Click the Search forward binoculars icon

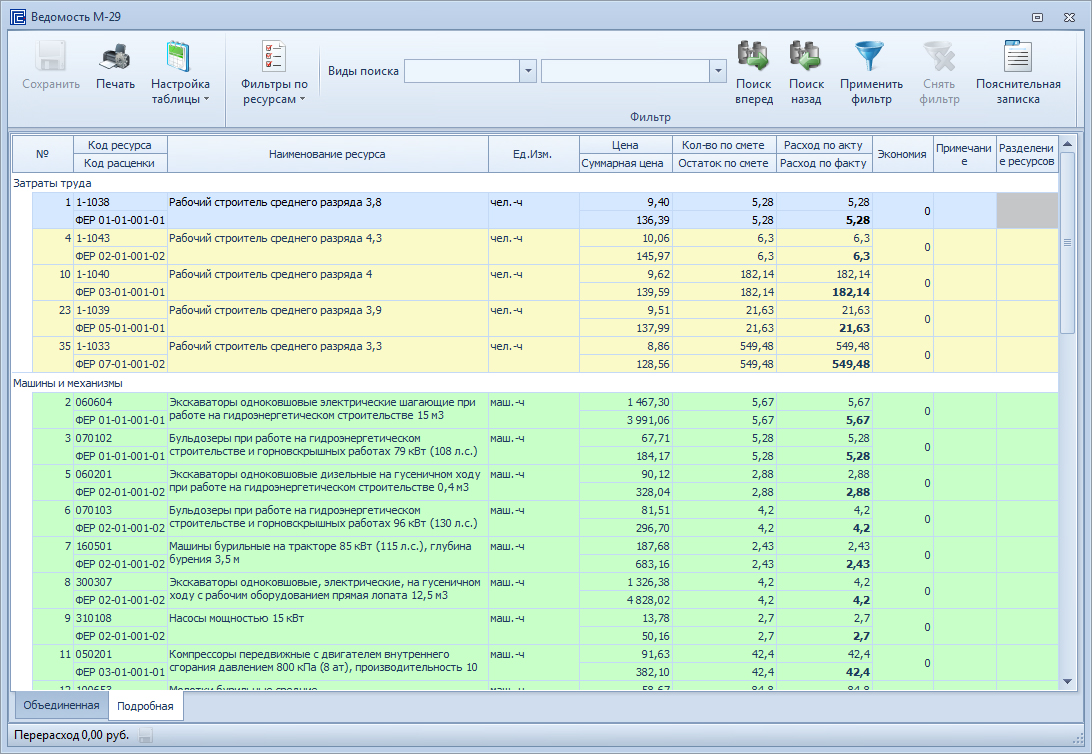tap(754, 56)
